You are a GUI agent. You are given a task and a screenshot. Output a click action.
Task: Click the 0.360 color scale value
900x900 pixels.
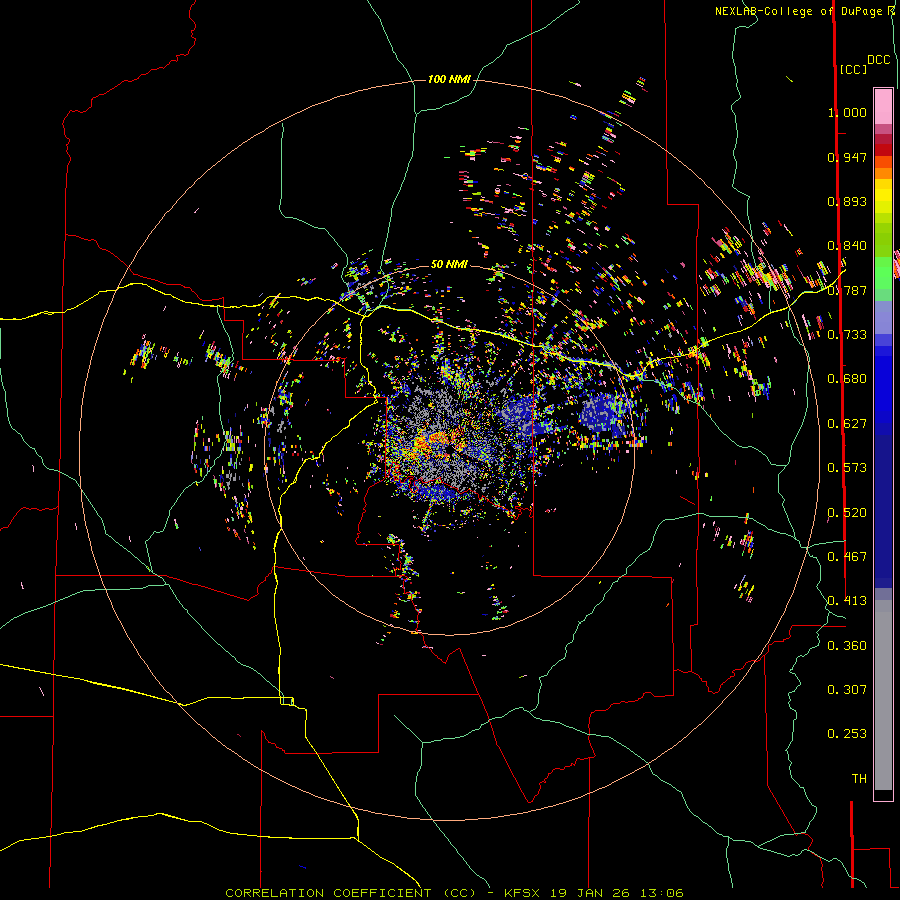pos(847,646)
